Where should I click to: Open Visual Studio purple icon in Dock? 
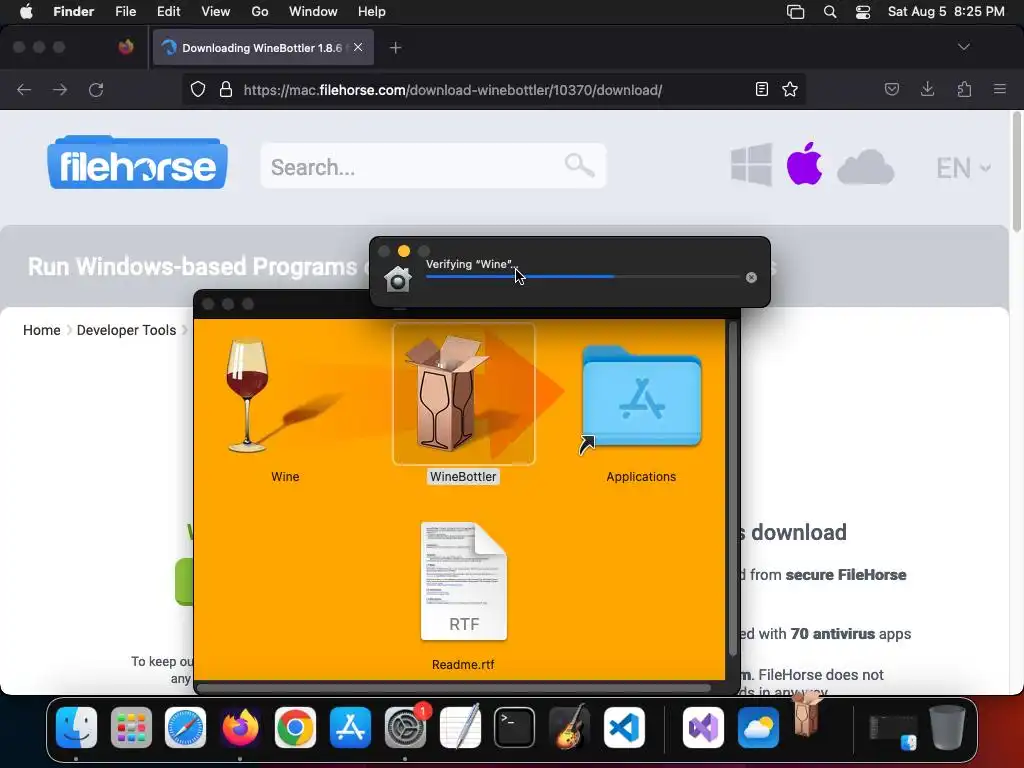tap(703, 728)
